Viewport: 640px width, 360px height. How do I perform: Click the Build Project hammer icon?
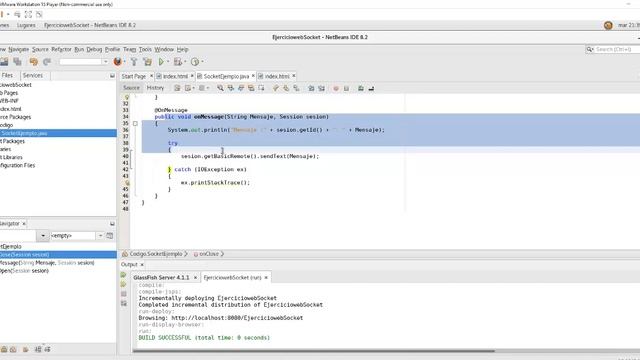(134, 62)
